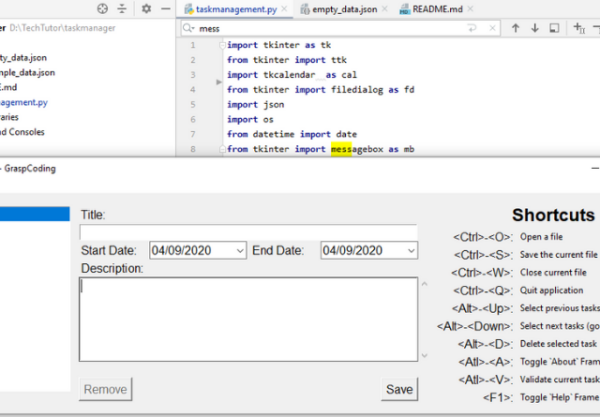600x417 pixels.
Task: Click the Save button
Action: 399,389
